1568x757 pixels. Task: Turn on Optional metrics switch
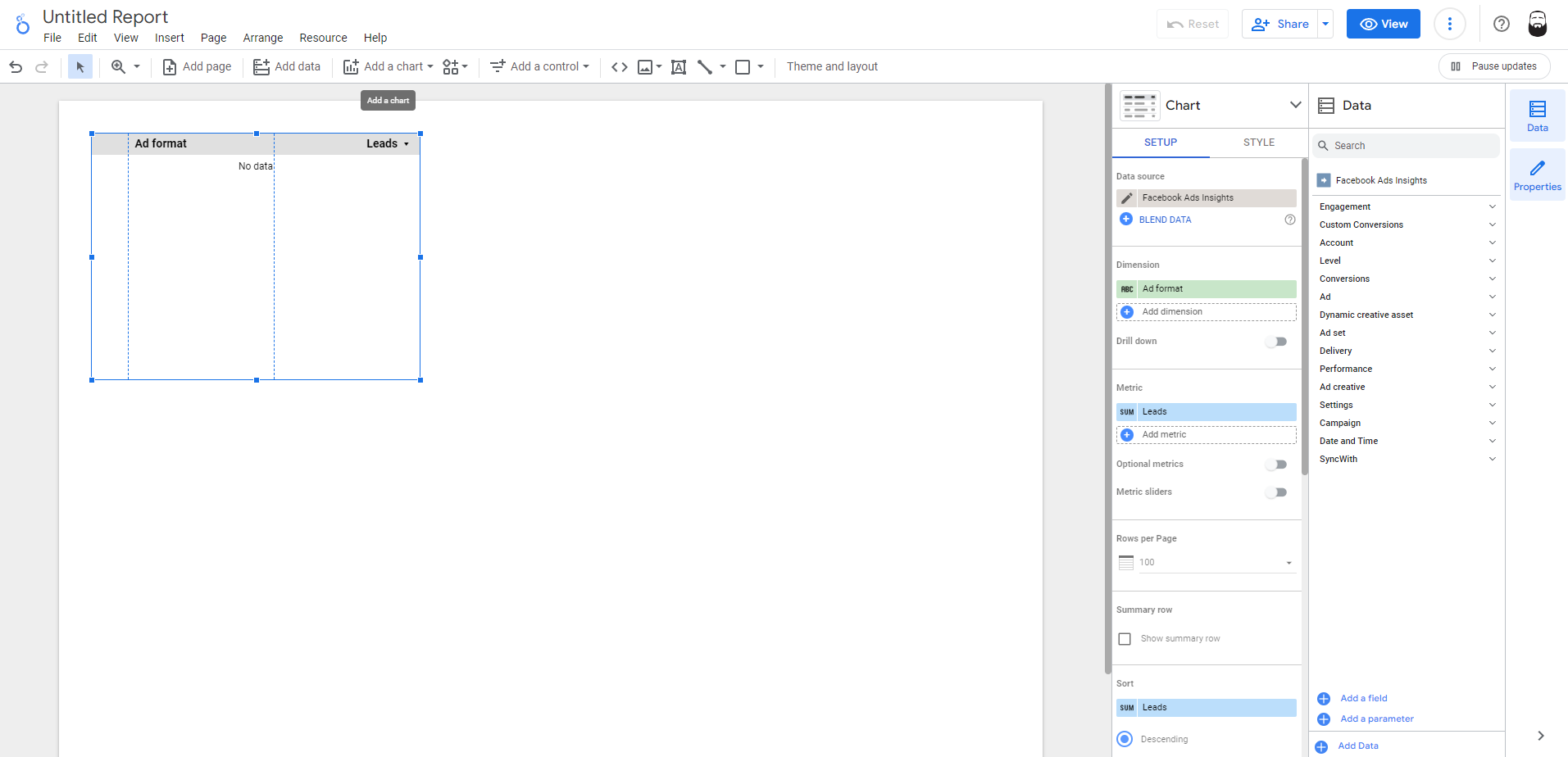[x=1275, y=465]
